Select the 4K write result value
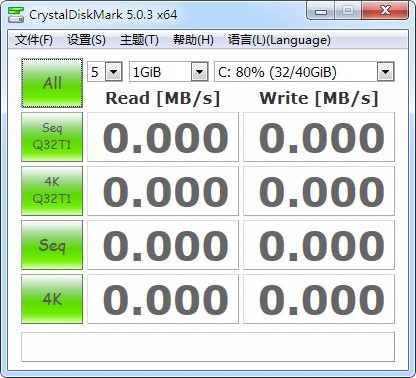Screen dimensions: 416x378 tap(322, 299)
